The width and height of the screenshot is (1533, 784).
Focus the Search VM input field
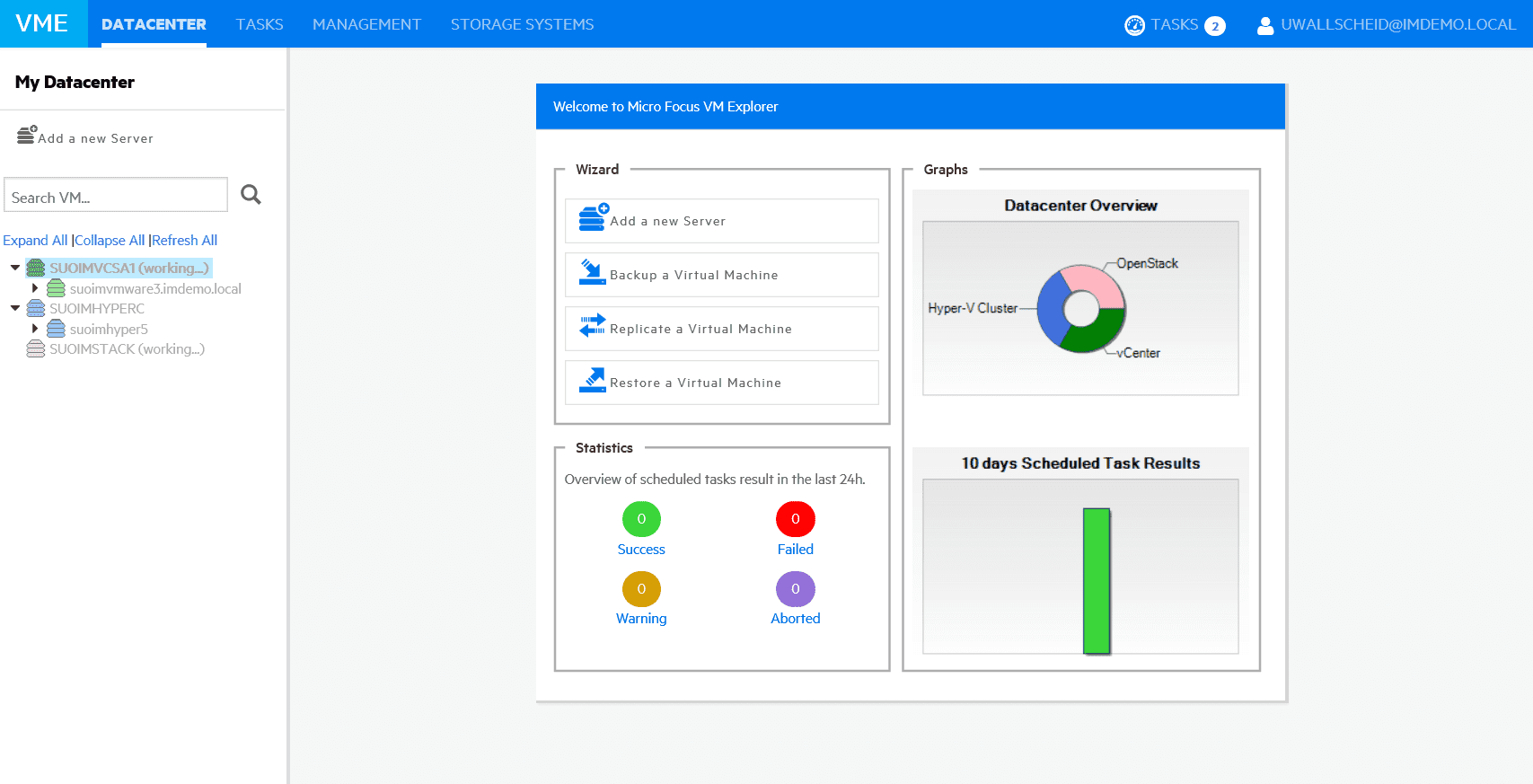point(116,195)
